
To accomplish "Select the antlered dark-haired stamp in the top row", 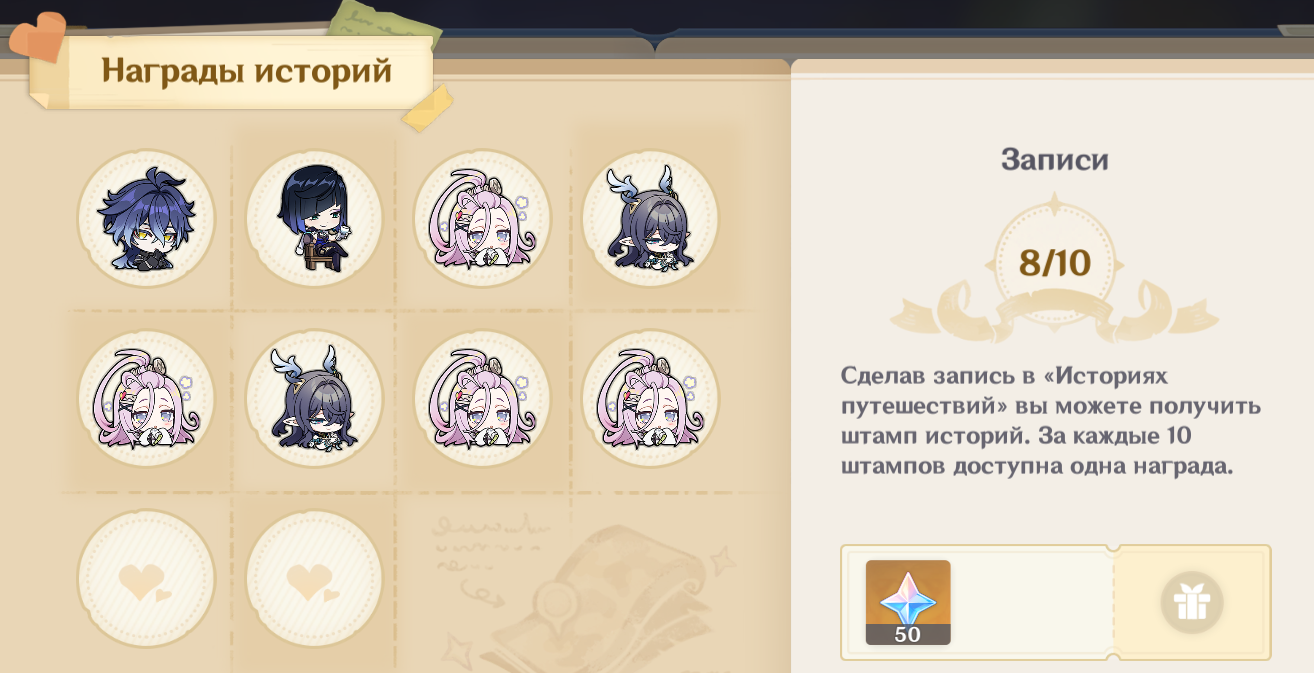I will click(650, 219).
